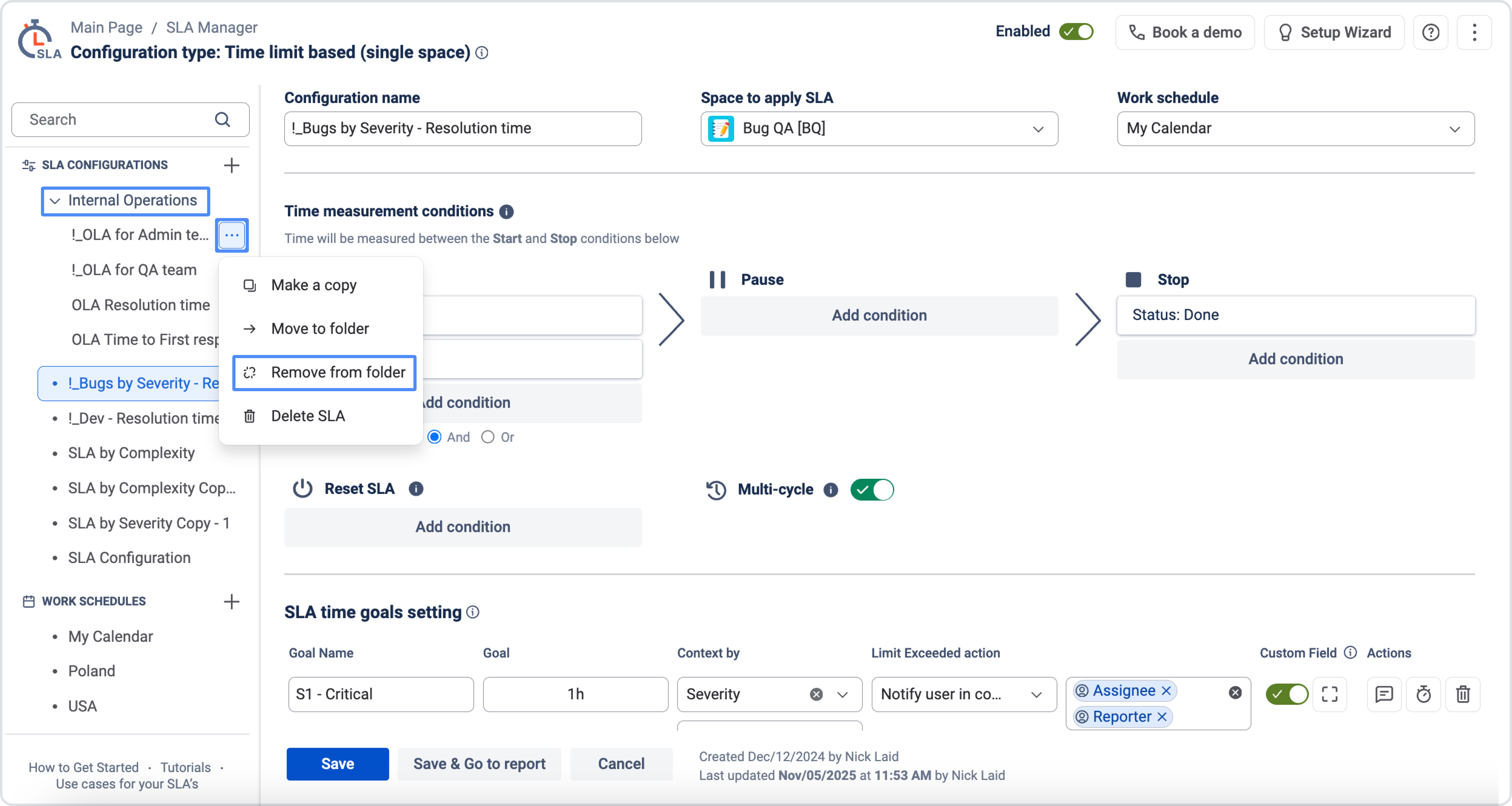Click the search magnifier icon

(x=222, y=120)
